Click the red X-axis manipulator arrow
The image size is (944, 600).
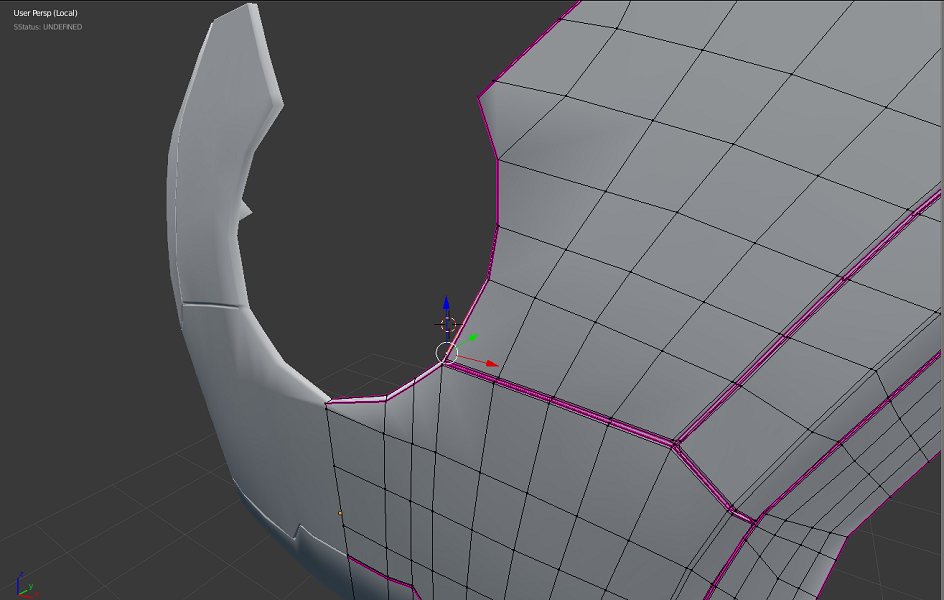point(492,363)
